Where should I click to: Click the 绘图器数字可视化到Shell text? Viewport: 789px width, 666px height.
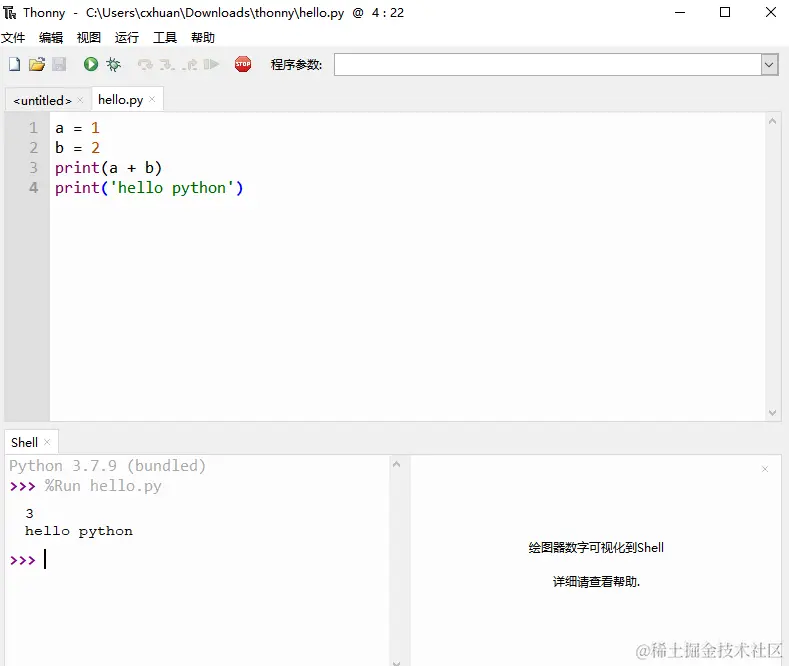click(596, 547)
